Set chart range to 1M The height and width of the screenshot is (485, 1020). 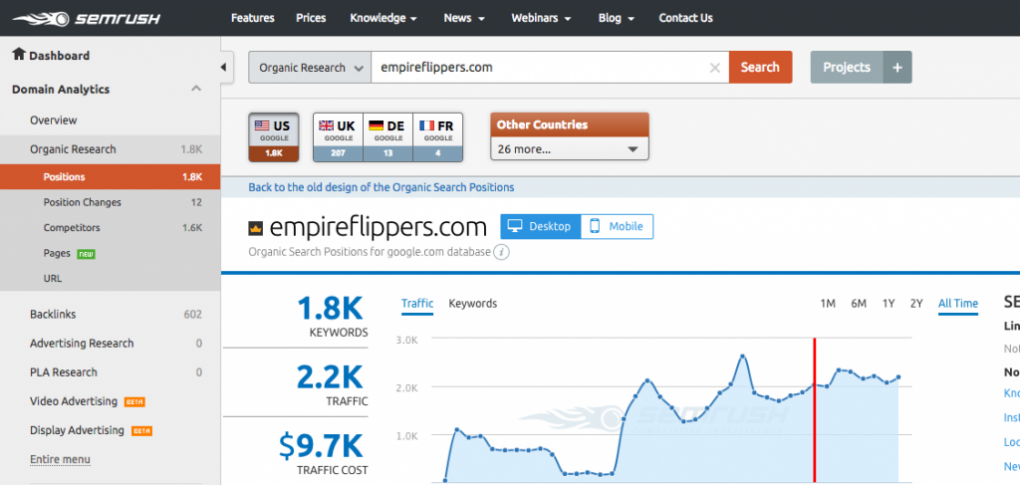[x=827, y=304]
